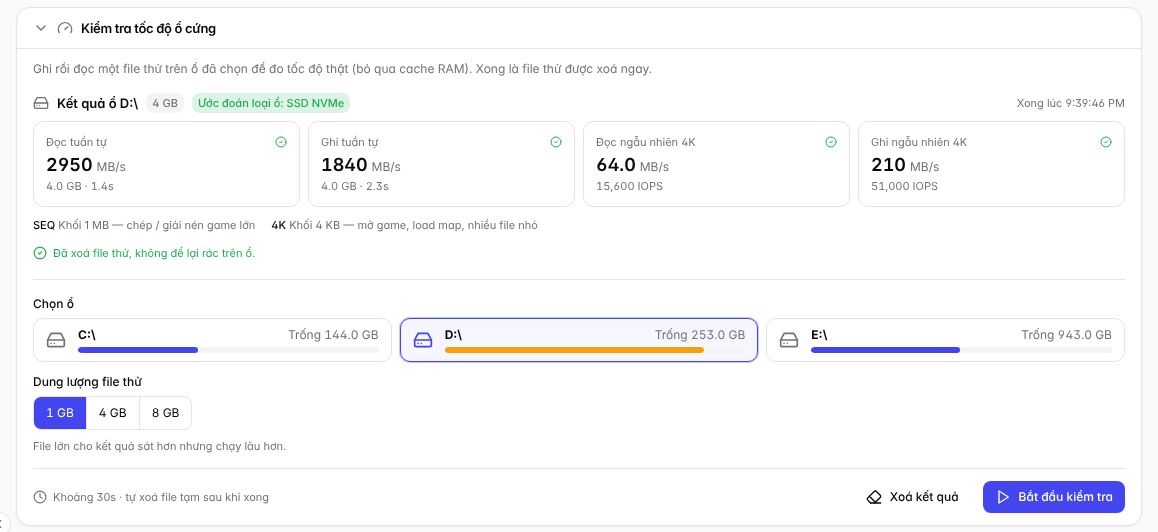This screenshot has width=1158, height=532.
Task: Click the Trống 253.0 GB label
Action: 700,335
